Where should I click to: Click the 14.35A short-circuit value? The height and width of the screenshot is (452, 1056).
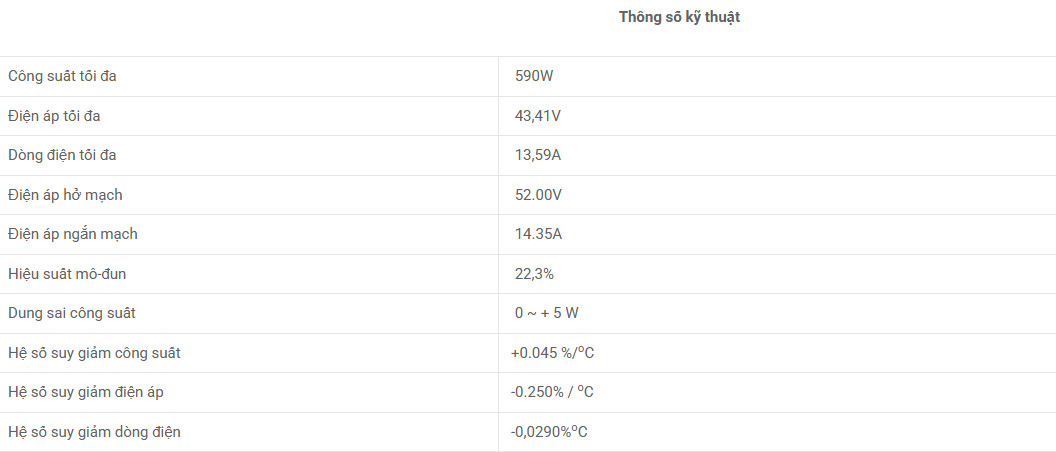[538, 234]
